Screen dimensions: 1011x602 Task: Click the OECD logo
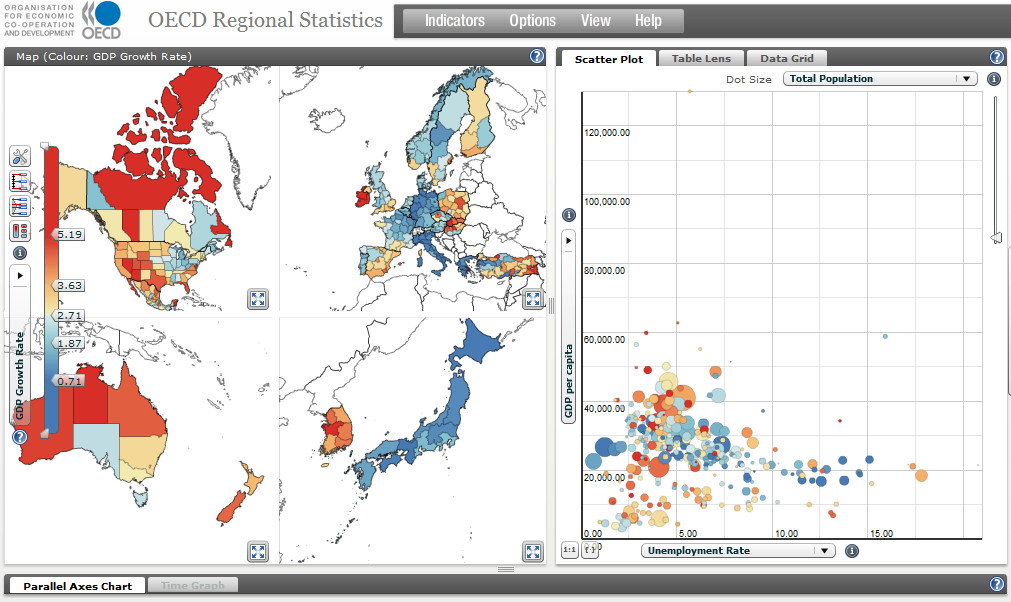click(x=102, y=20)
